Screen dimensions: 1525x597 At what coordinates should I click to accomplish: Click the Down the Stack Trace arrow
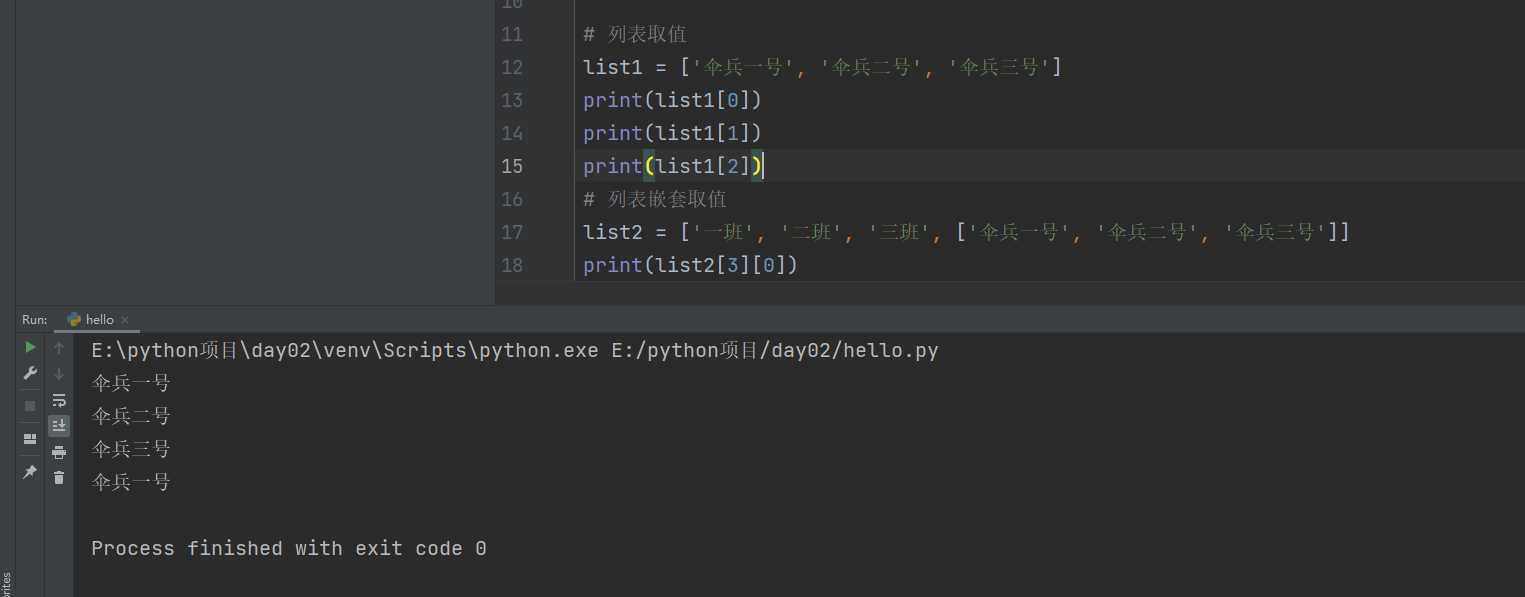pos(59,374)
